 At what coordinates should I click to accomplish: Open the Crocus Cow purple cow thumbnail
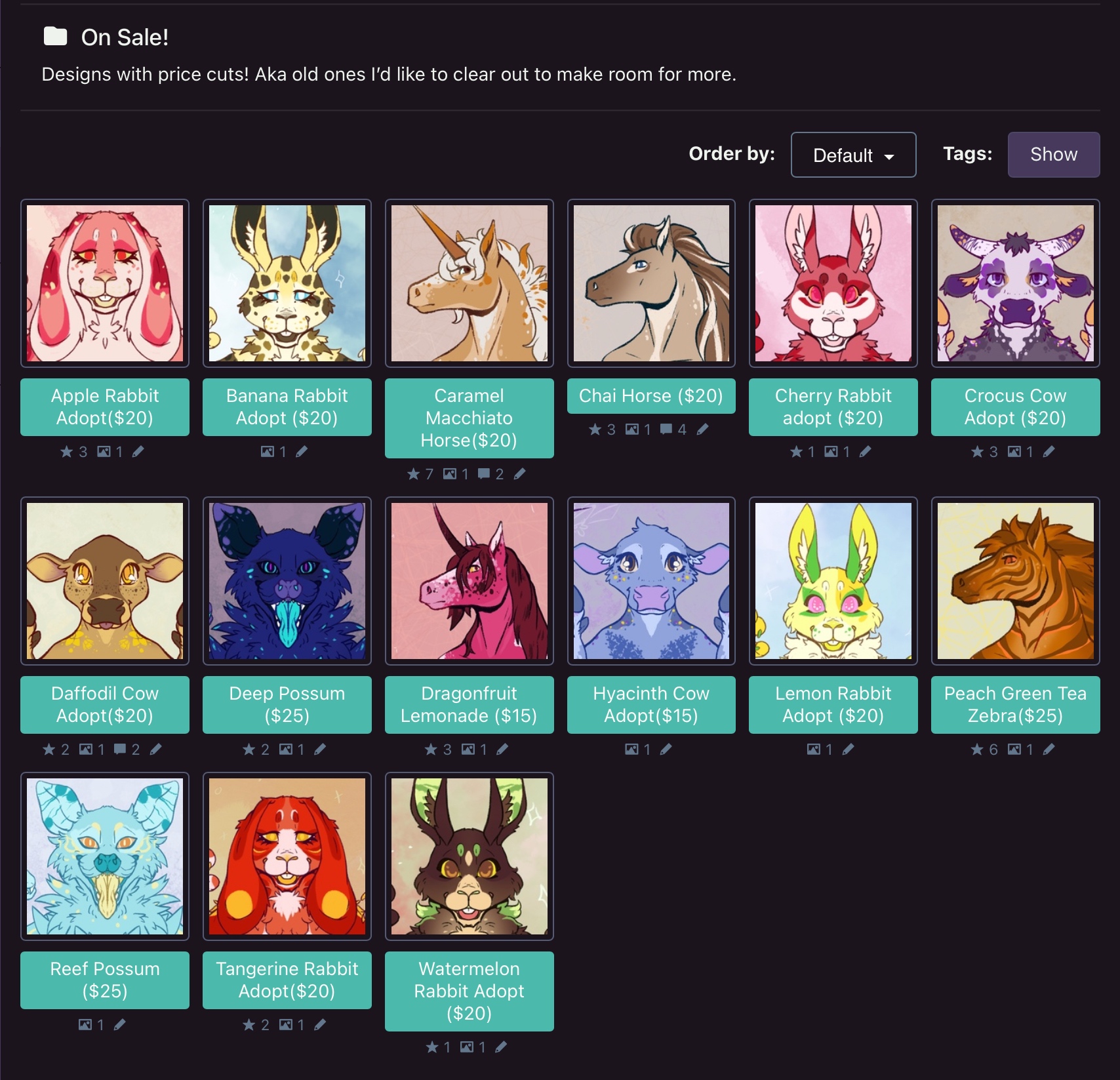1015,283
